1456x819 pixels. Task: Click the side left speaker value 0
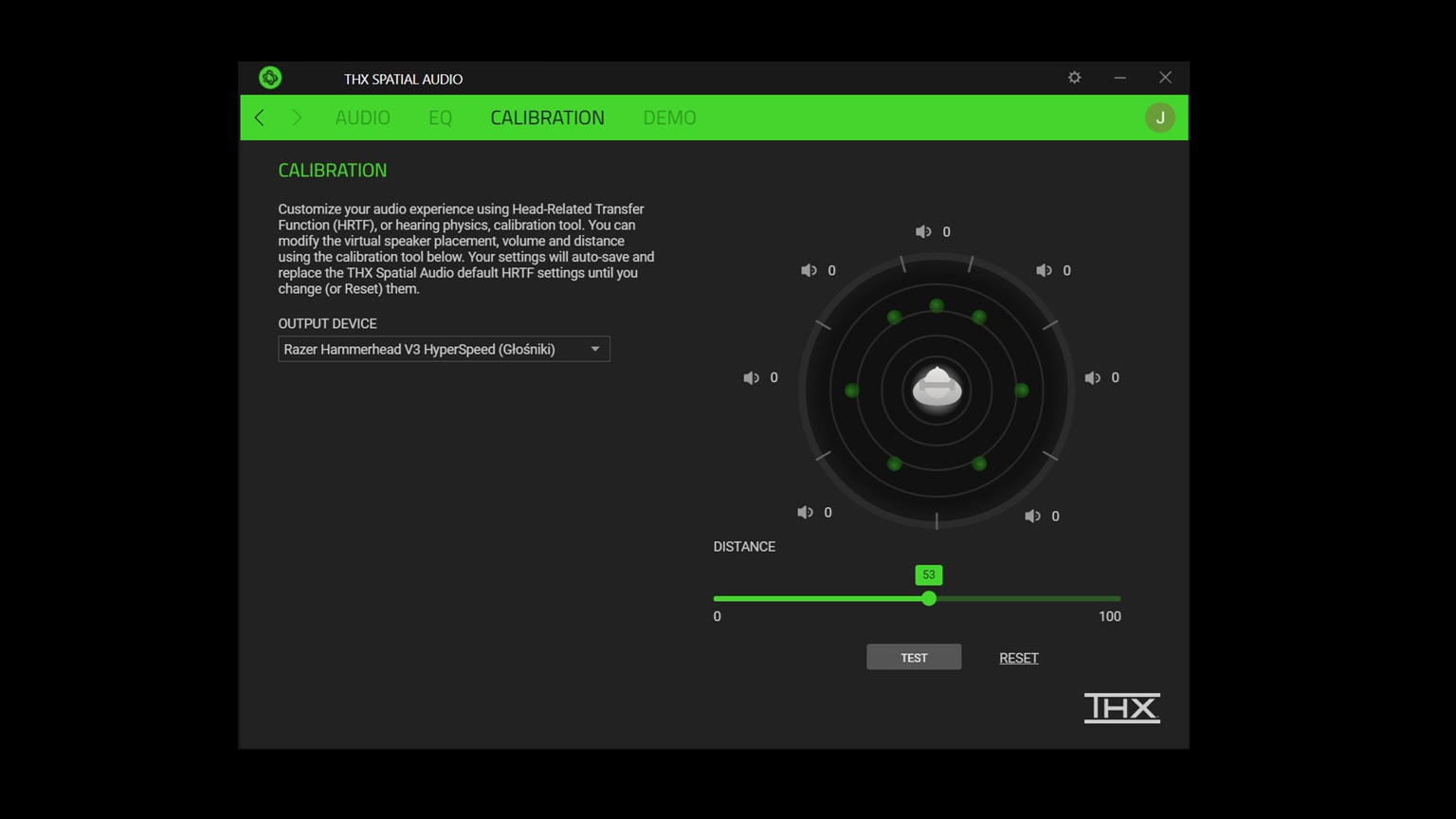[773, 377]
